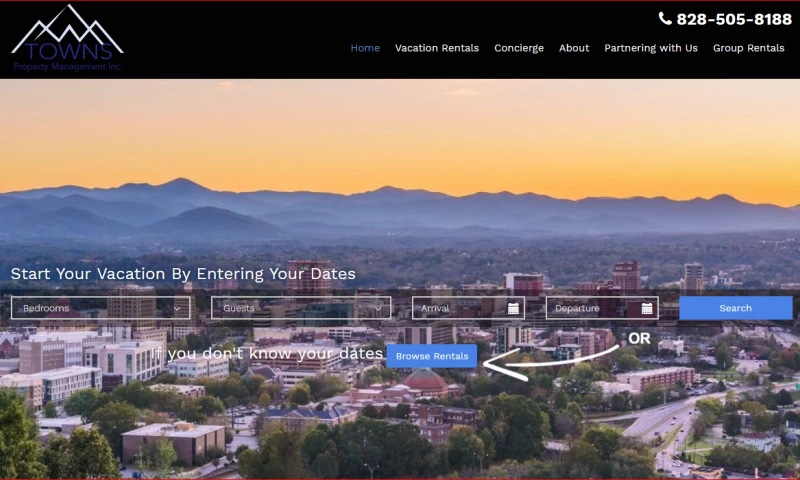Call the 828-505-8188 phone number link
800x480 pixels.
734,19
